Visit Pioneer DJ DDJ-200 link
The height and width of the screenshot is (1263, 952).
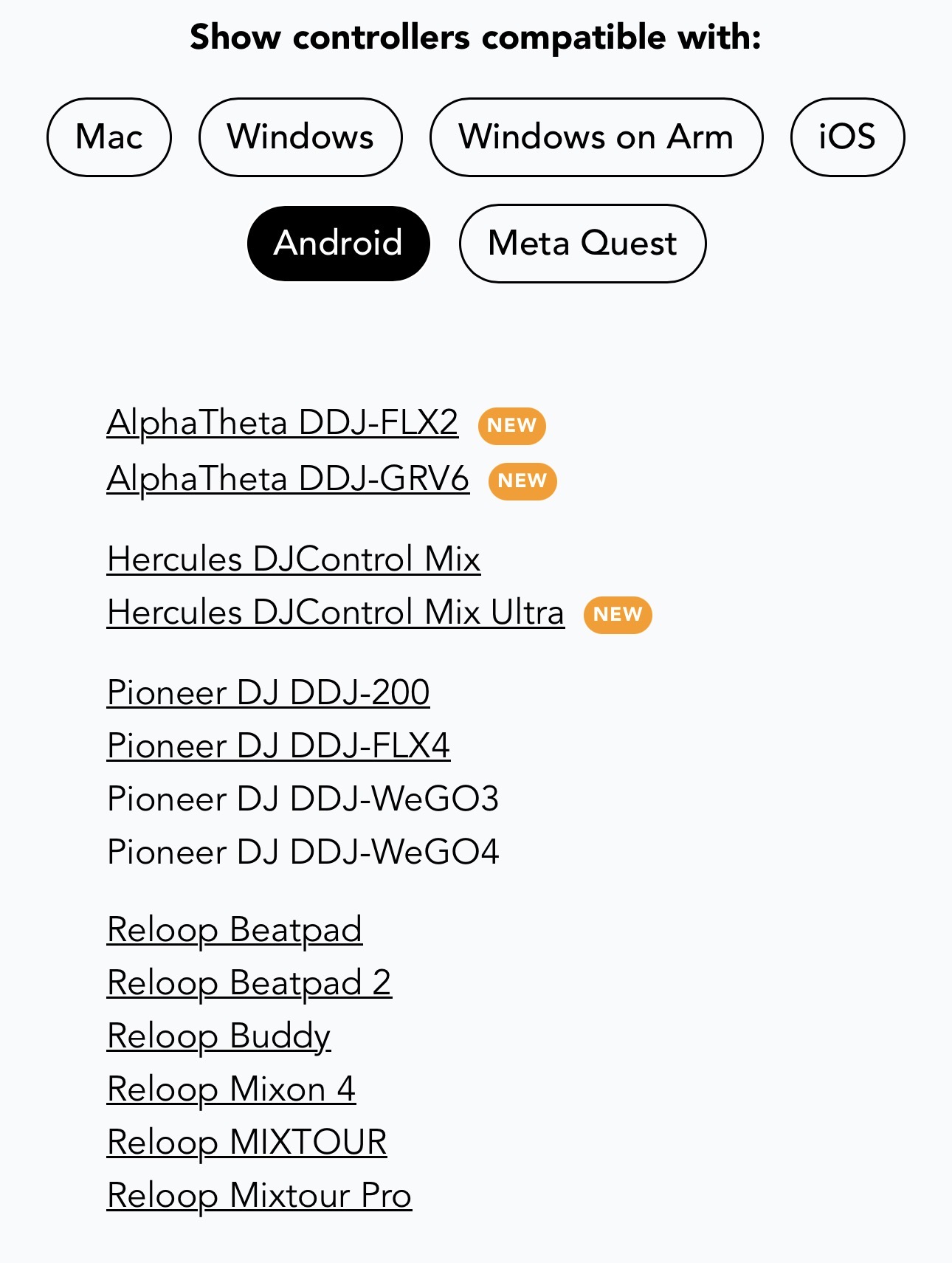click(x=268, y=693)
